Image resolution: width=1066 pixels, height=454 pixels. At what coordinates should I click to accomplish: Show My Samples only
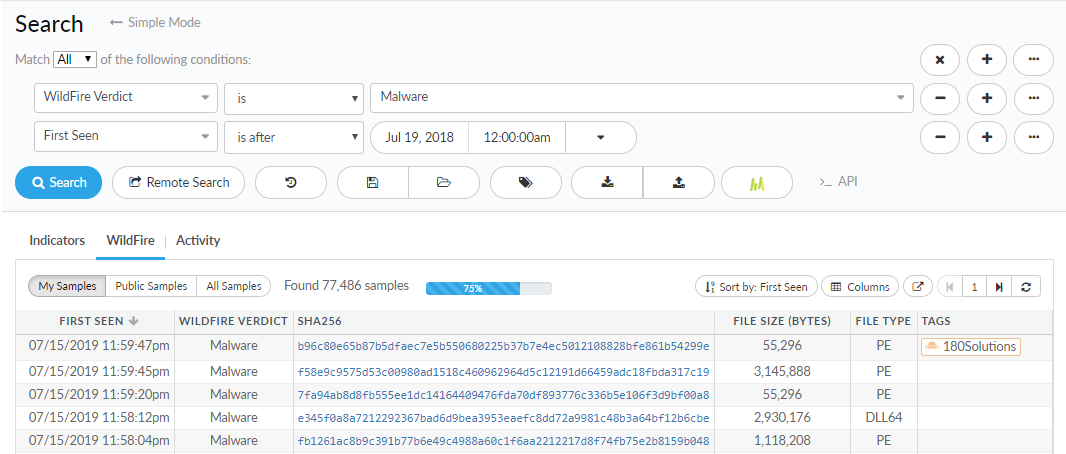point(67,286)
